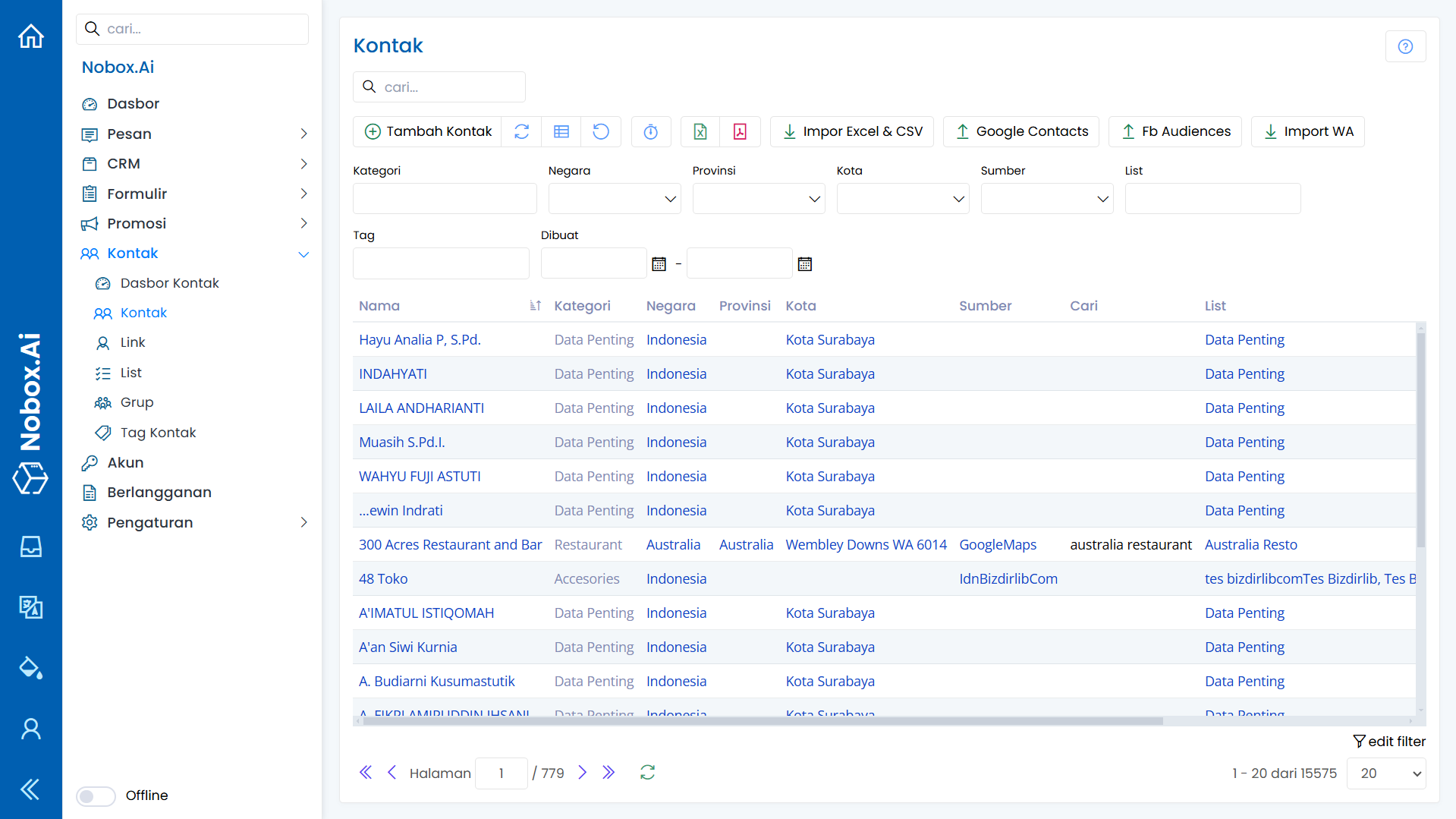
Task: Toggle the Offline switch
Action: (96, 795)
